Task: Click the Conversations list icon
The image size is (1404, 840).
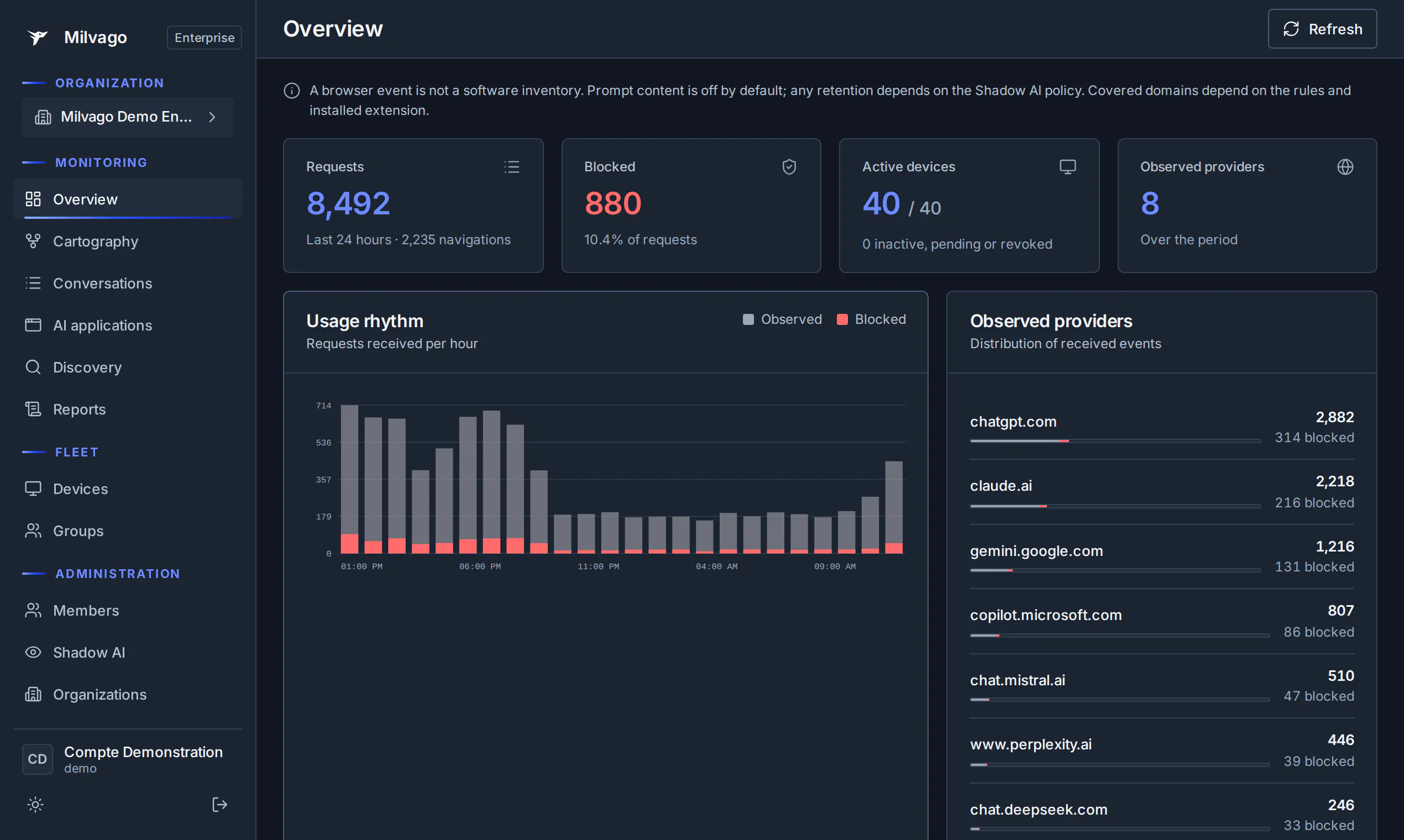Action: coord(33,283)
